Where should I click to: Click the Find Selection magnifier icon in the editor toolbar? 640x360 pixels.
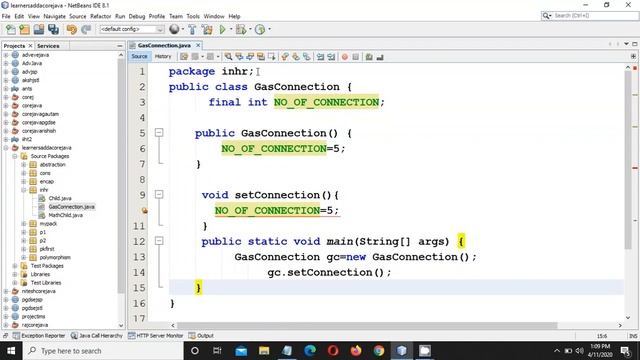(229, 57)
